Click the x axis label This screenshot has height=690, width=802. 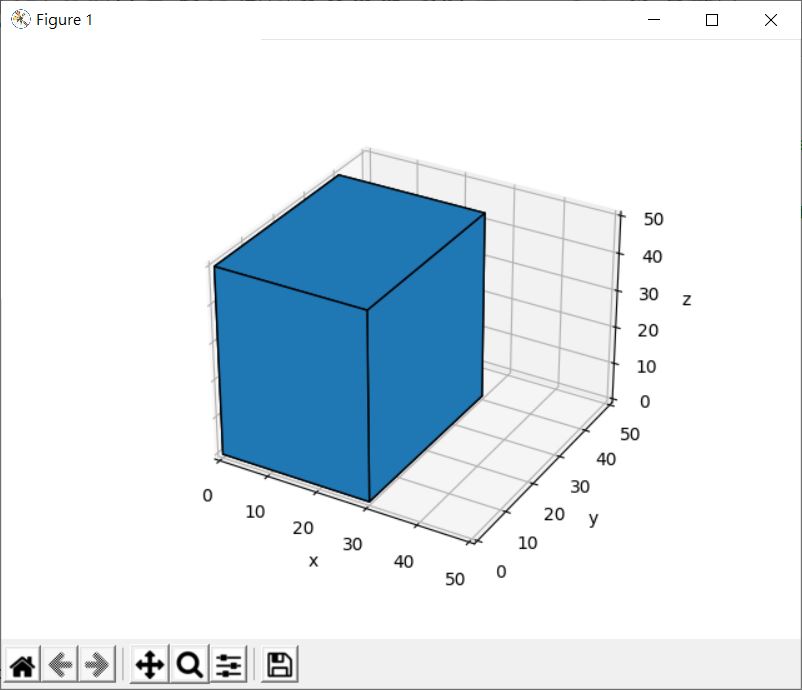[314, 561]
